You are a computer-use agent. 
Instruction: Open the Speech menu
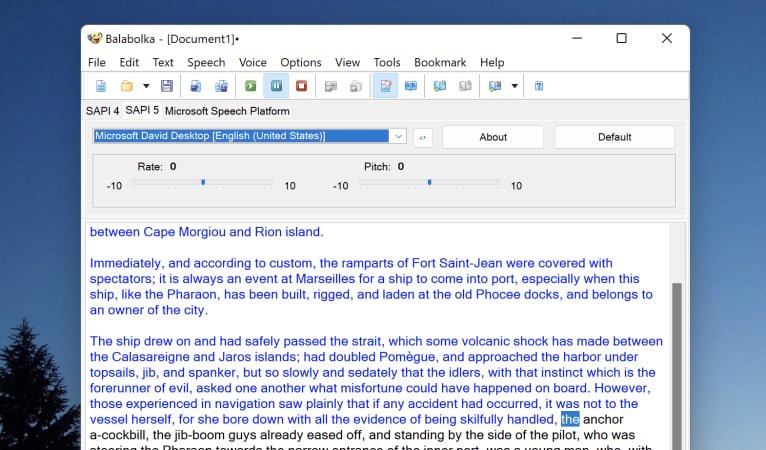(206, 63)
